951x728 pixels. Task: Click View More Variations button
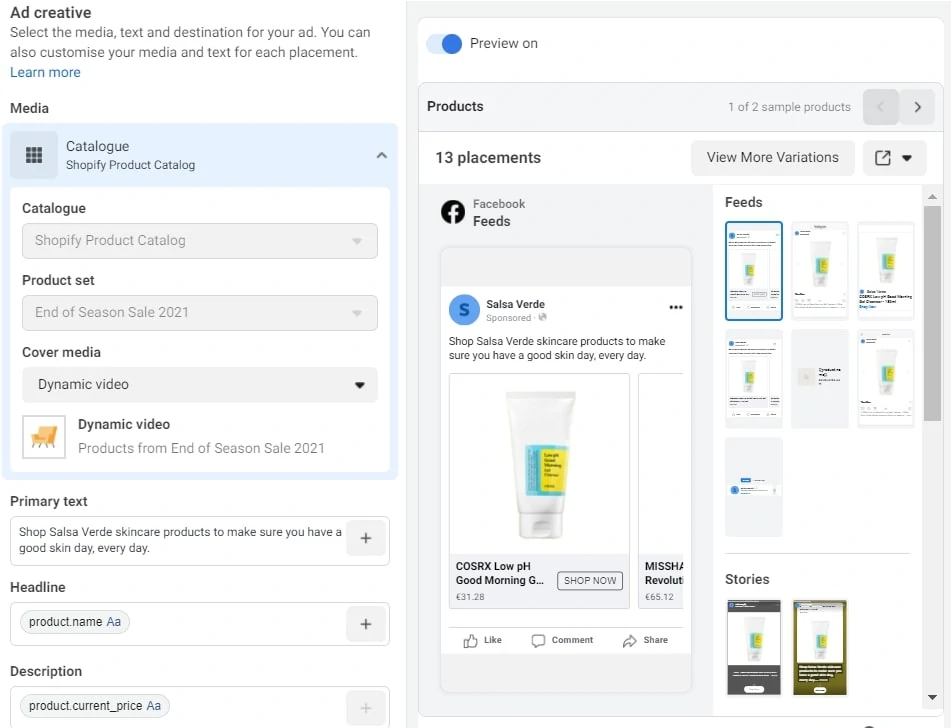pyautogui.click(x=773, y=158)
